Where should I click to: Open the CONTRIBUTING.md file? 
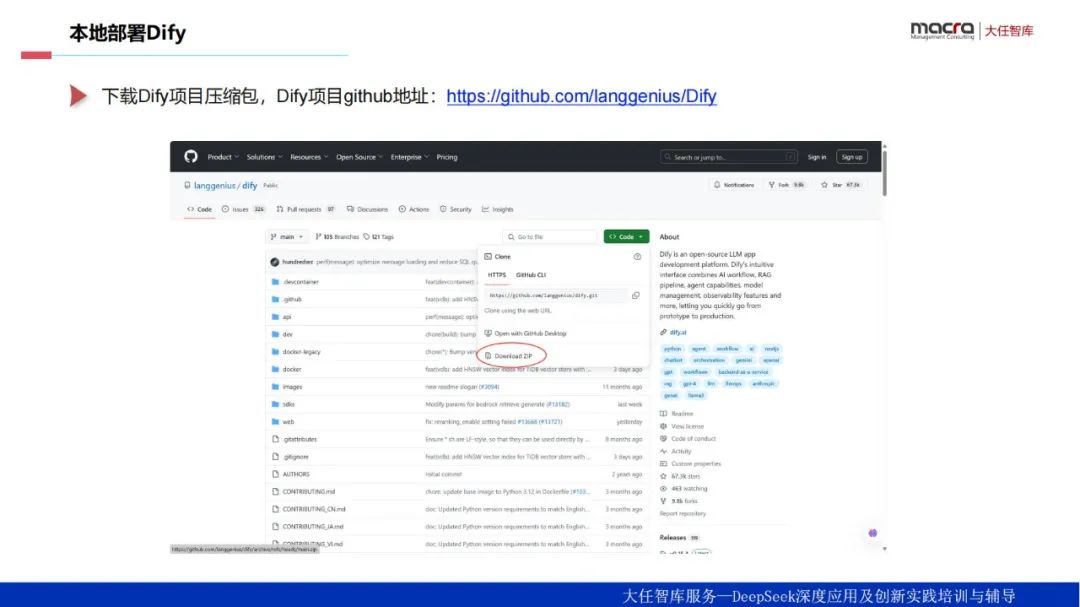tap(309, 492)
